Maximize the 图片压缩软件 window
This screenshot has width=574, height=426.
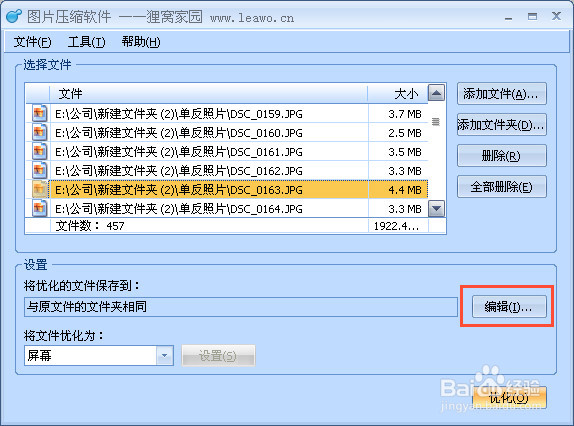(532, 16)
